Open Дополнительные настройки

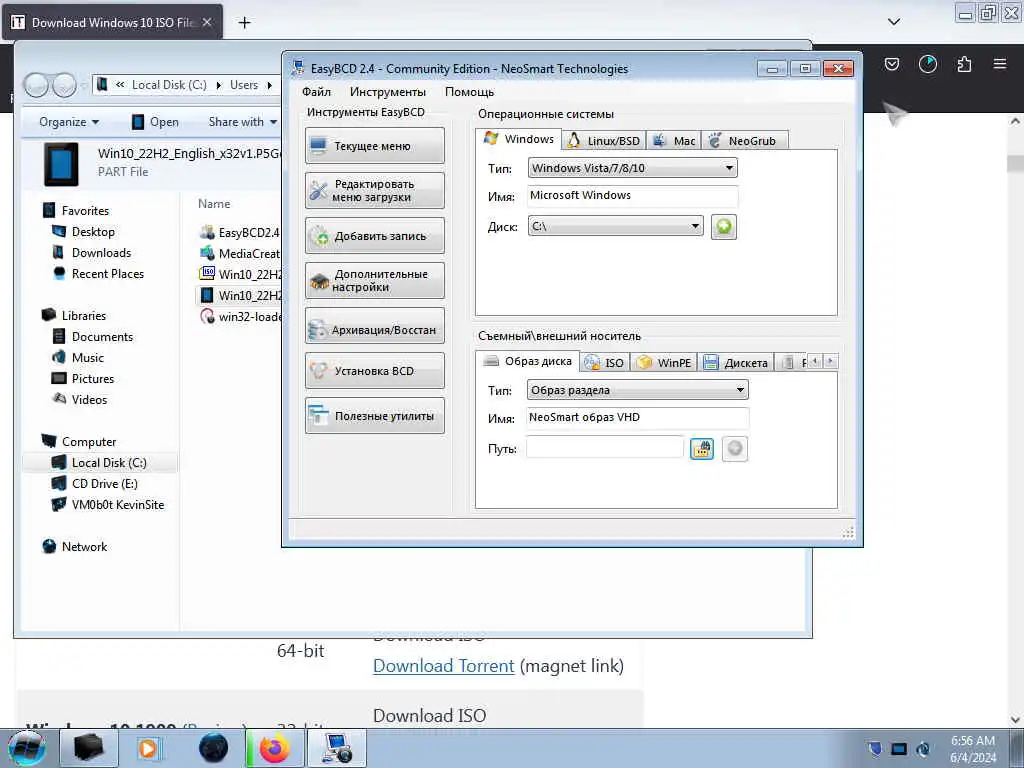(374, 281)
